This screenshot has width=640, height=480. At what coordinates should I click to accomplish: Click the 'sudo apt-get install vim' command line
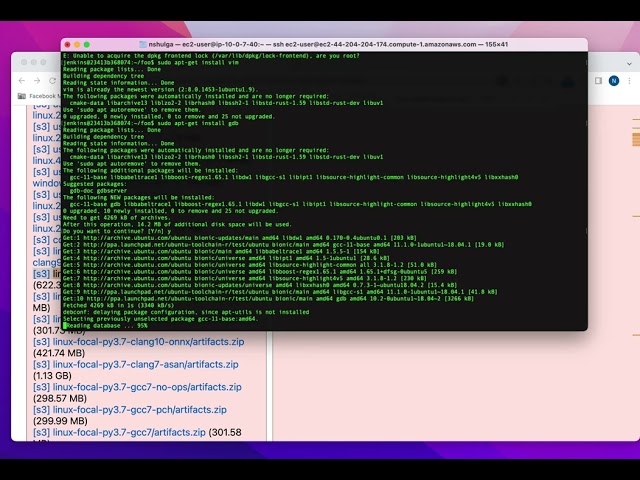click(x=151, y=62)
